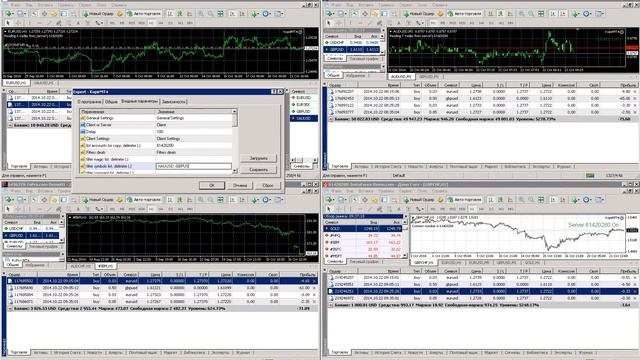The width and height of the screenshot is (640, 360).
Task: Toggle chart shift in the GBPCHF window
Action: click(x=563, y=200)
